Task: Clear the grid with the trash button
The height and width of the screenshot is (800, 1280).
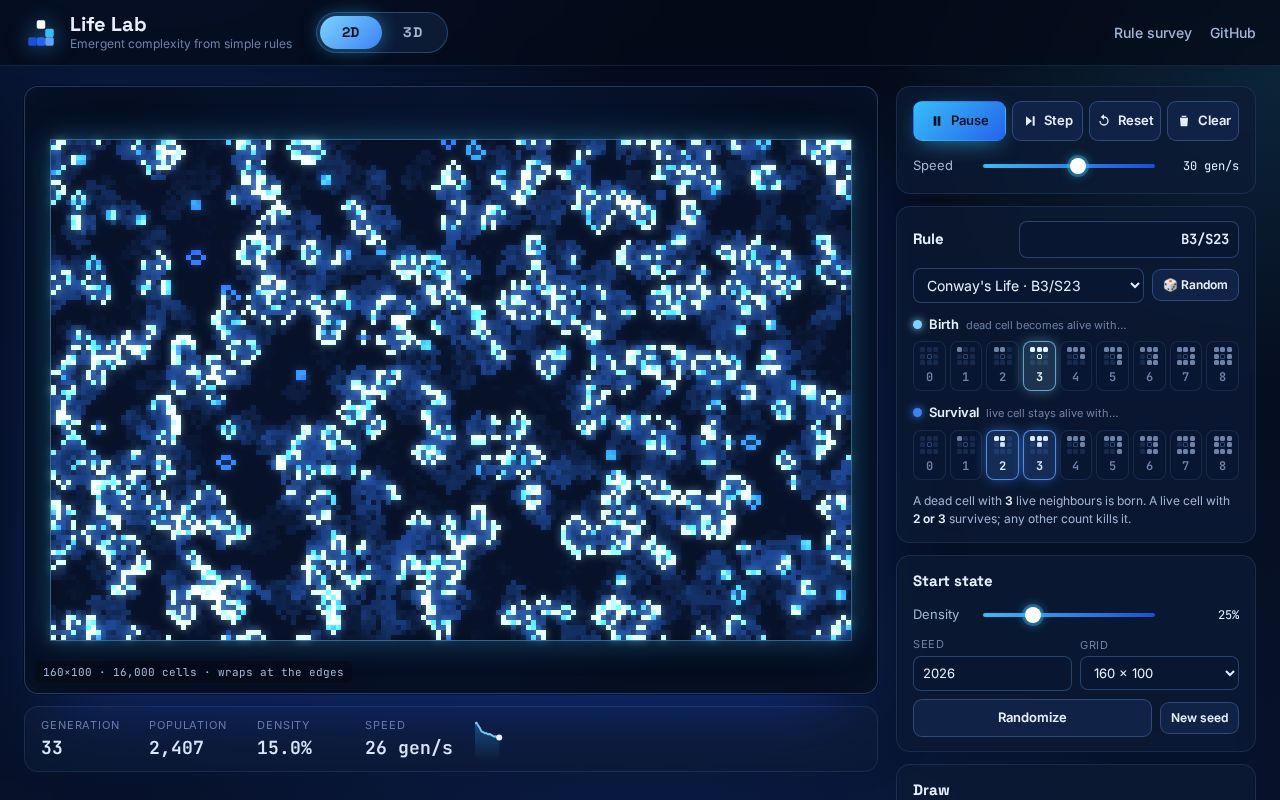Action: tap(1203, 121)
